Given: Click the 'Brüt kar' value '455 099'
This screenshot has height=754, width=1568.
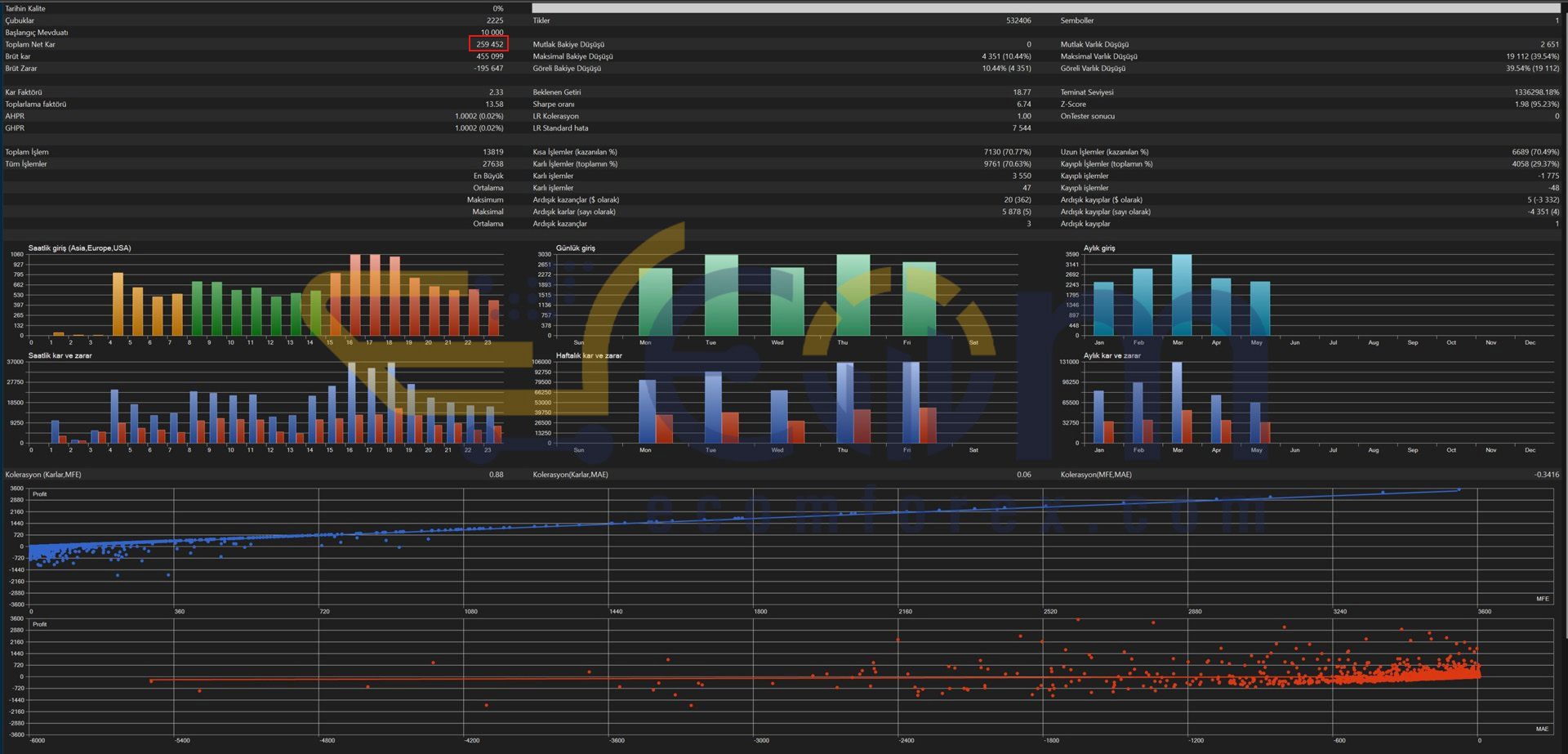Looking at the screenshot, I should click(x=489, y=56).
